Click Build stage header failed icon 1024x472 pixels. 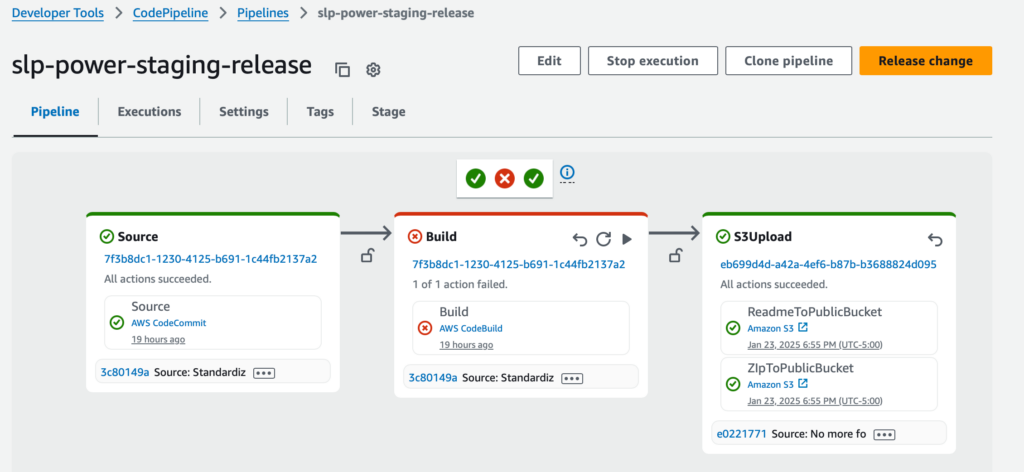pos(415,236)
